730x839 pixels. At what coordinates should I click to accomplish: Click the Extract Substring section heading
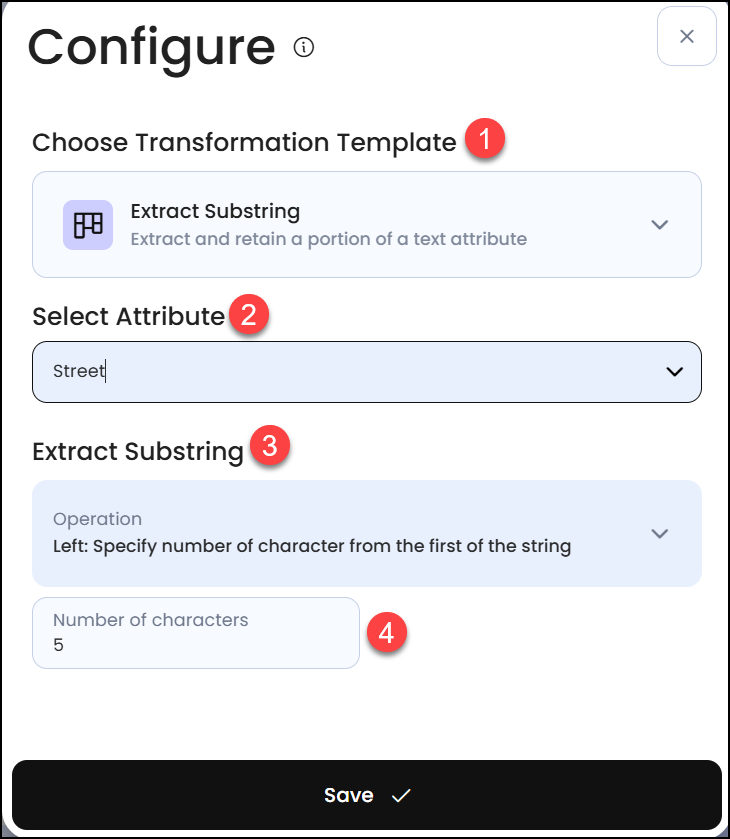[137, 451]
